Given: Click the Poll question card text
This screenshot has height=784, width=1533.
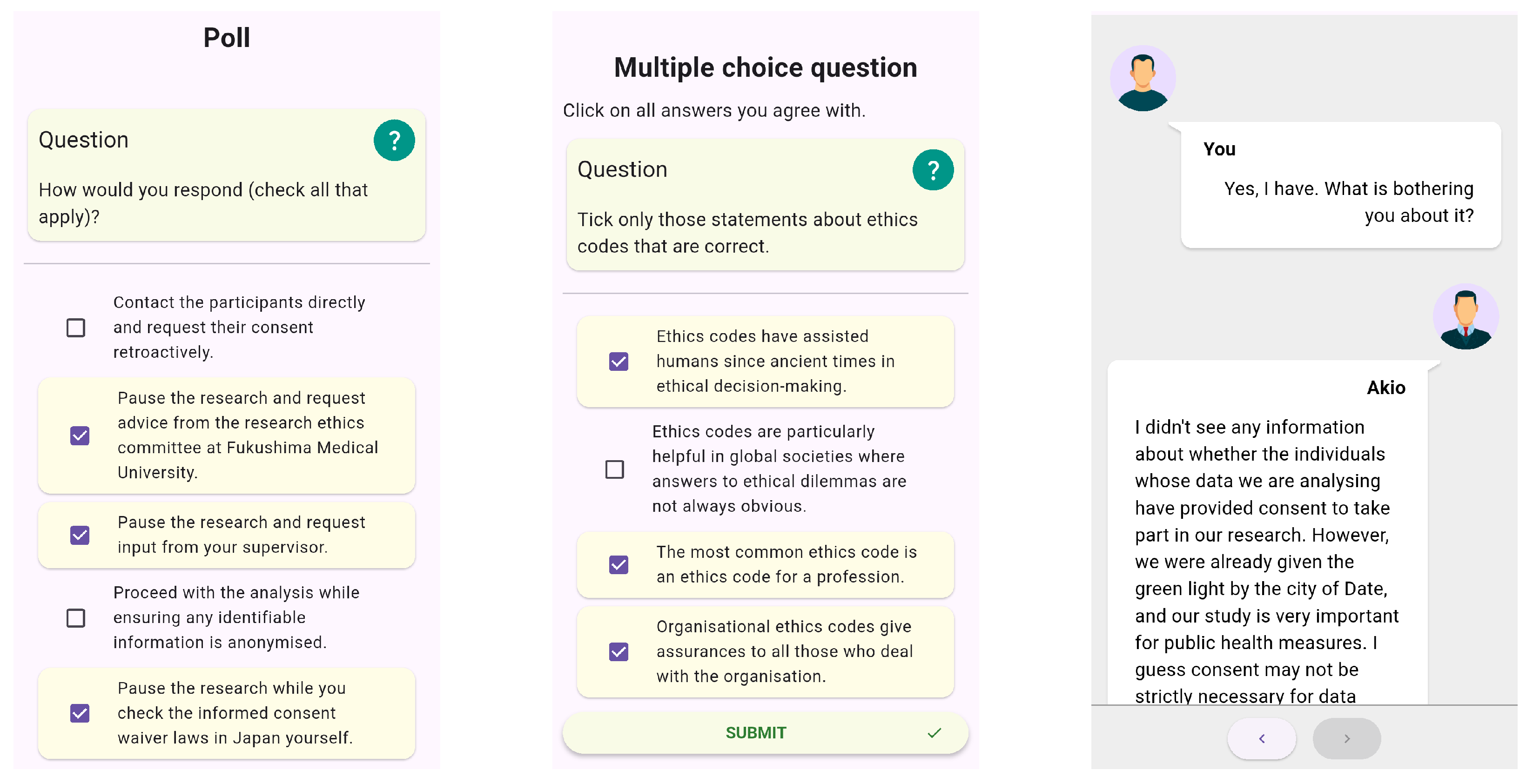Looking at the screenshot, I should [x=203, y=203].
